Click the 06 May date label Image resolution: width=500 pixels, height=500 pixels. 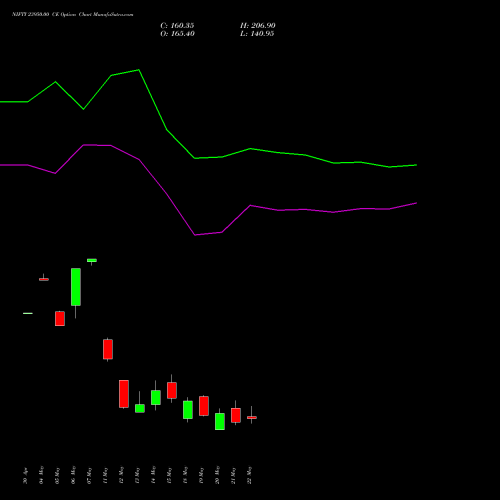(74, 475)
